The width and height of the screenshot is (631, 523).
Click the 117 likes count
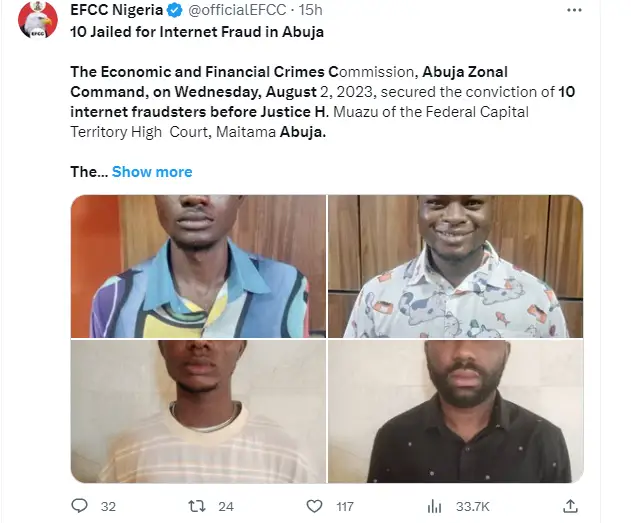click(x=345, y=507)
